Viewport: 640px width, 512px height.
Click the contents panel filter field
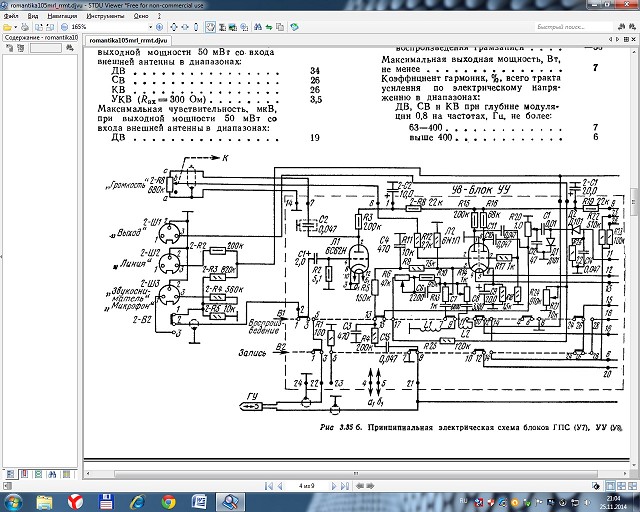(46, 48)
